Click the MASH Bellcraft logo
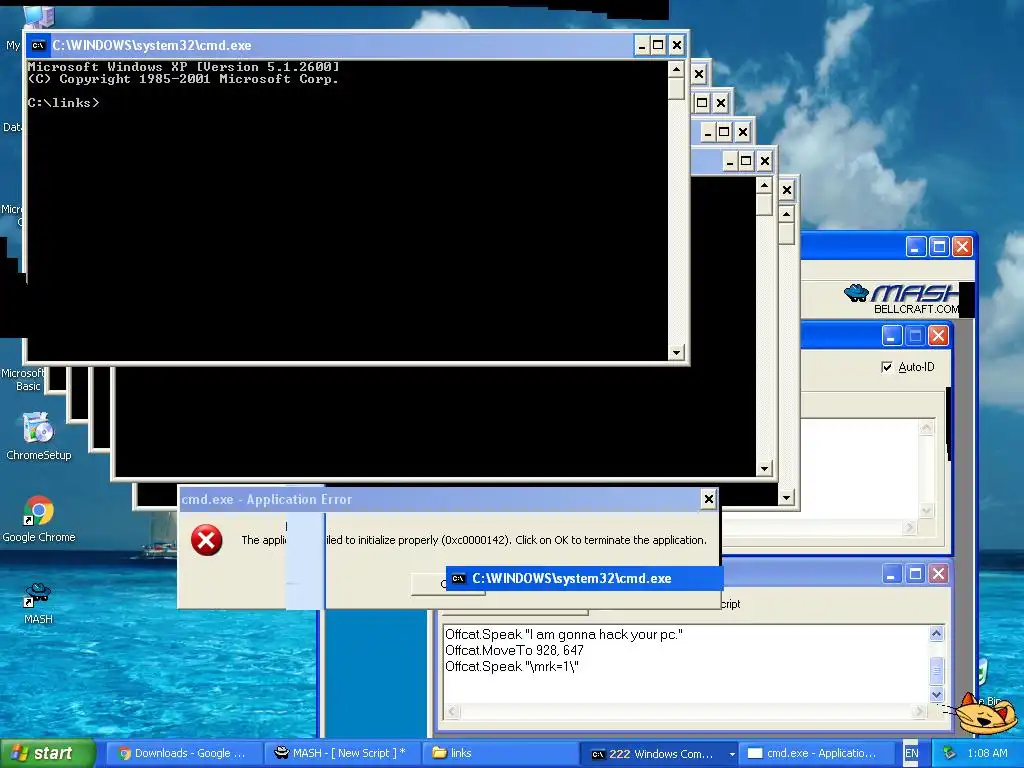The width and height of the screenshot is (1024, 768). pyautogui.click(x=901, y=299)
